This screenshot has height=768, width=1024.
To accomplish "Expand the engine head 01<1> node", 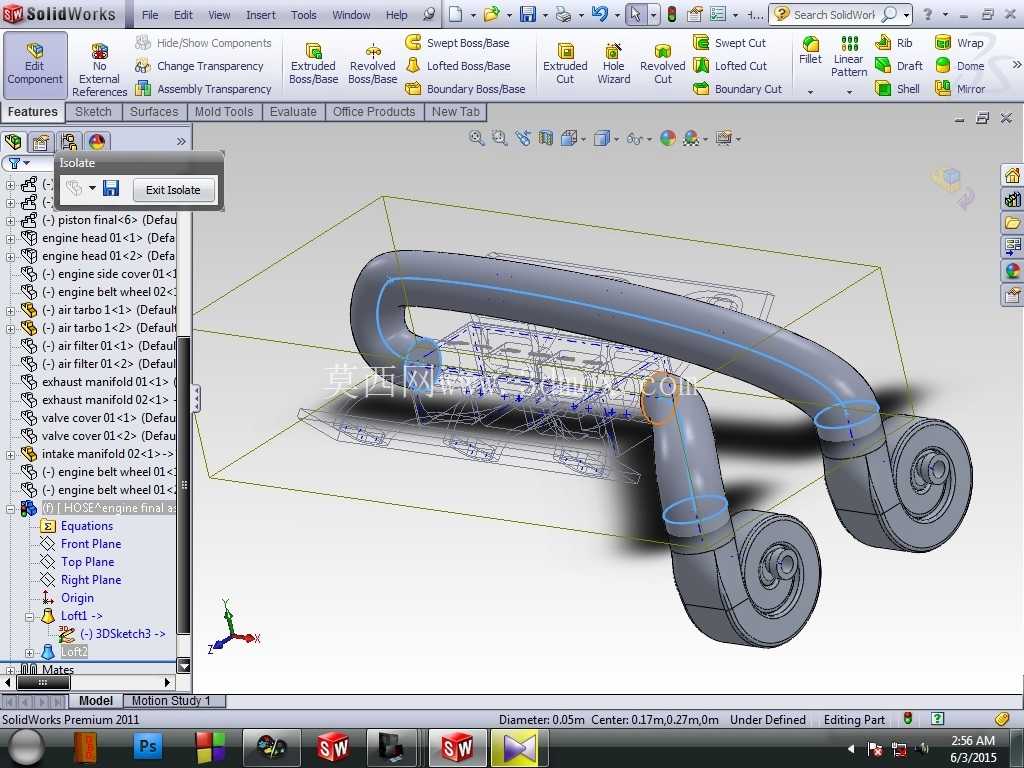I will 10,239.
